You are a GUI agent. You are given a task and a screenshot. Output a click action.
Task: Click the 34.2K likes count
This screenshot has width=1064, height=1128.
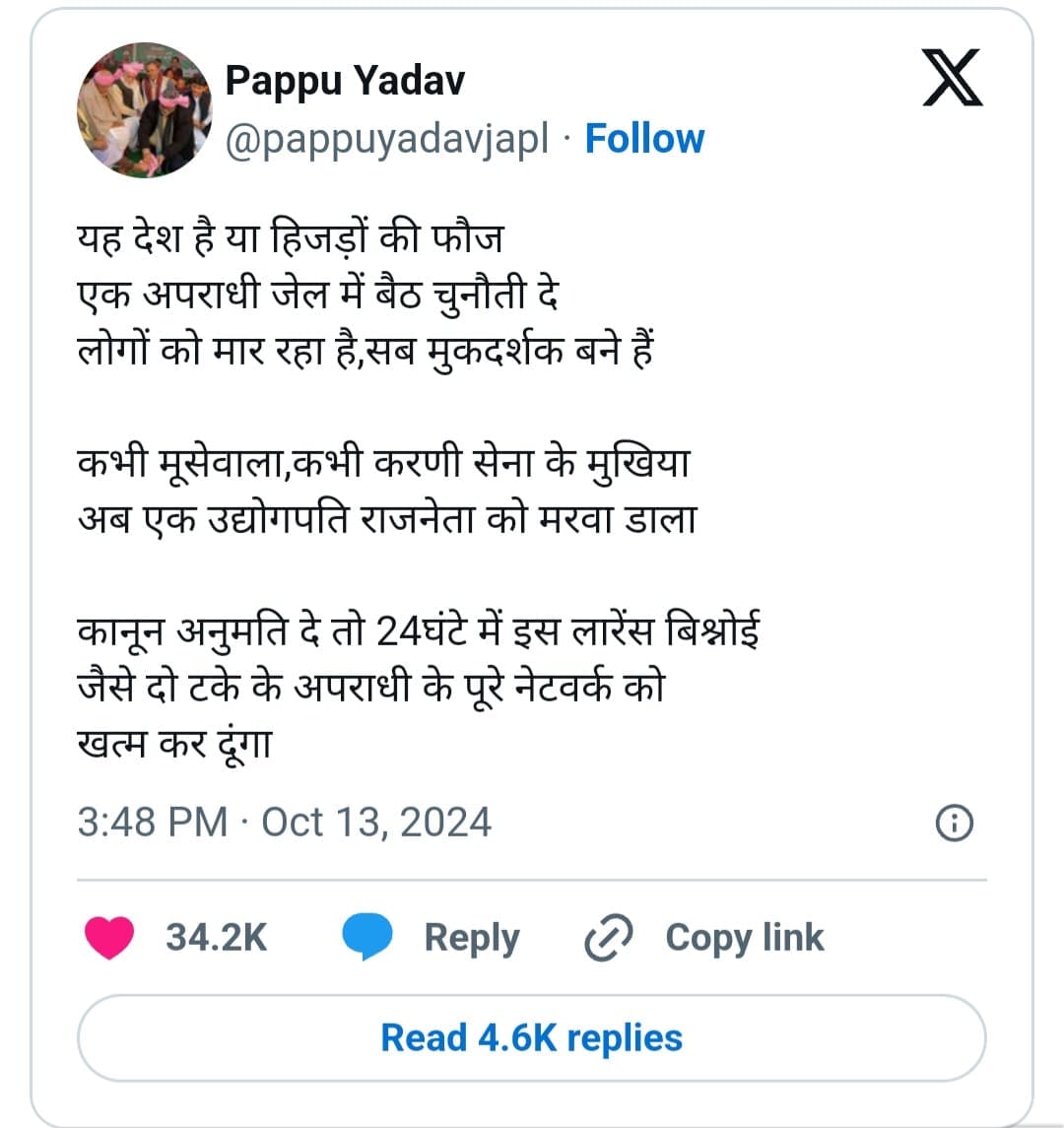click(216, 937)
